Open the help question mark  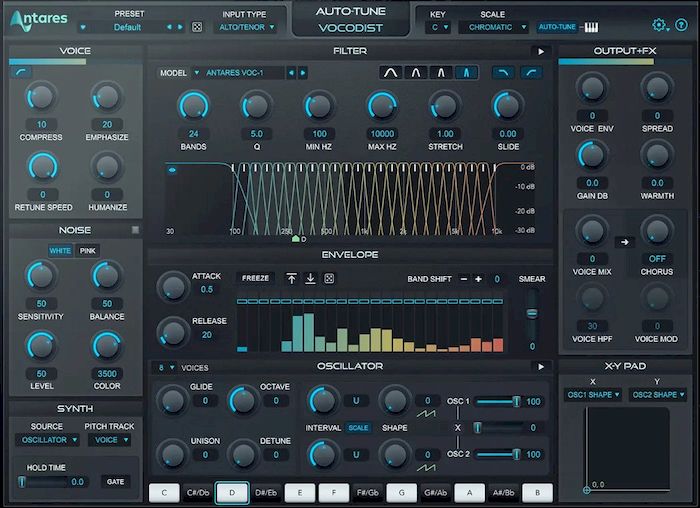(x=681, y=25)
